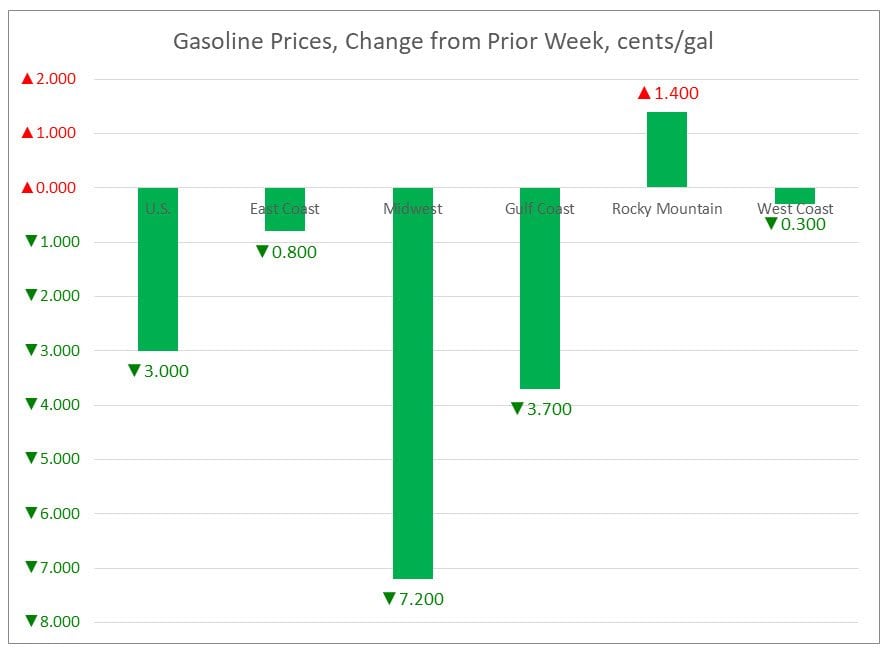Click the West Coast category label
886x654 pixels.
pyautogui.click(x=795, y=209)
